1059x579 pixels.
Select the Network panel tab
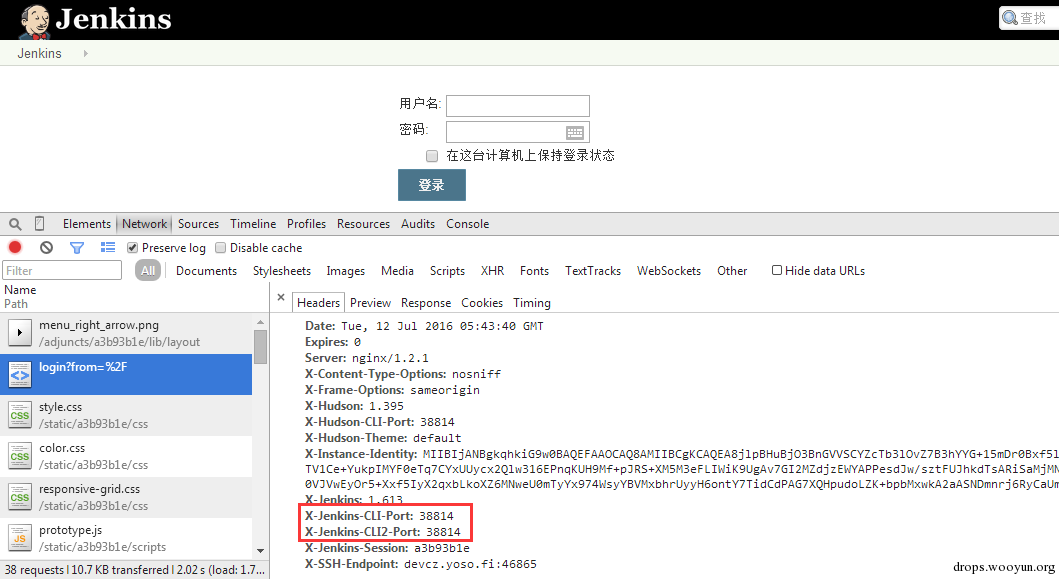pyautogui.click(x=145, y=224)
